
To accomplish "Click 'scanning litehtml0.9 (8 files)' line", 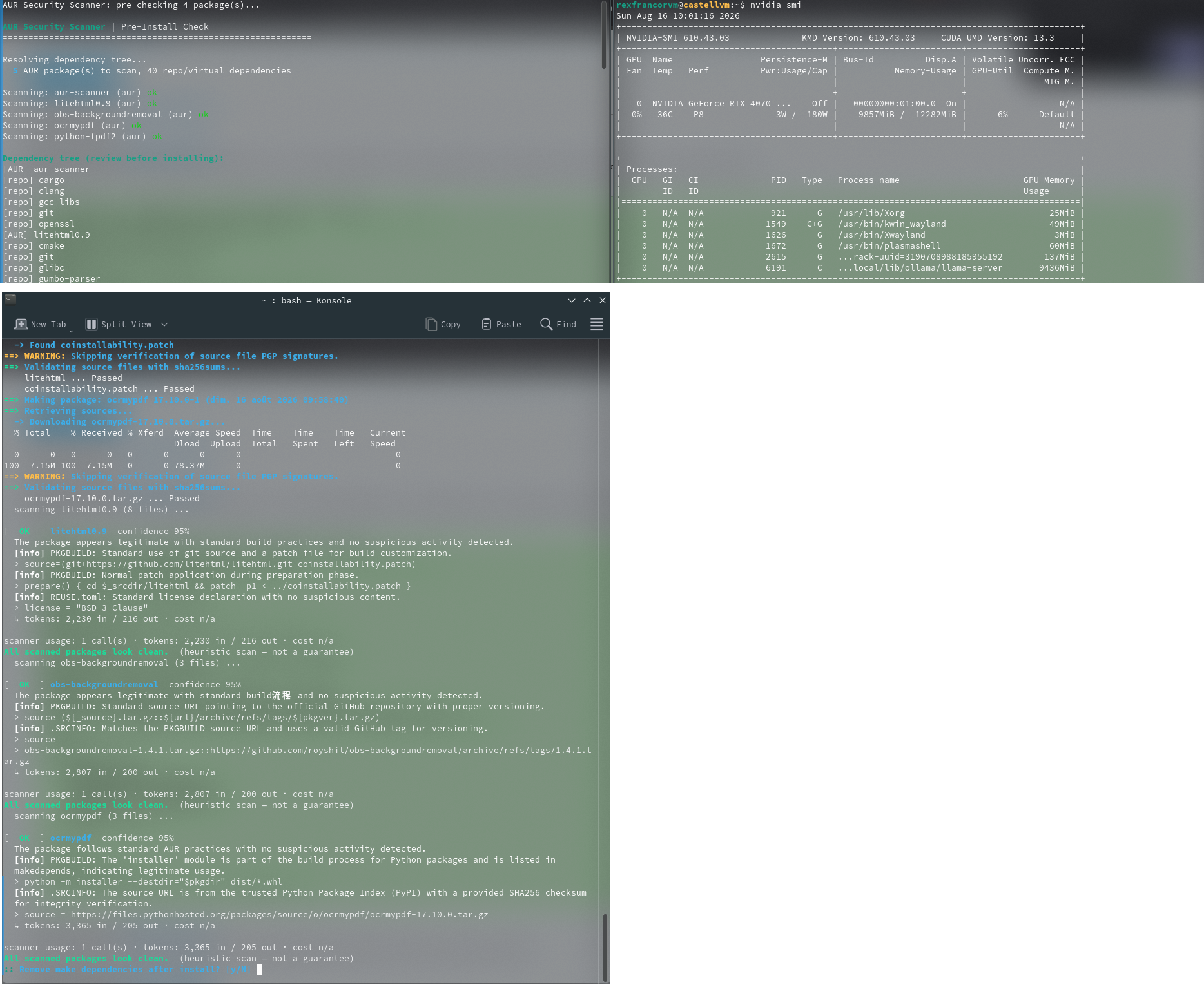I will click(102, 509).
